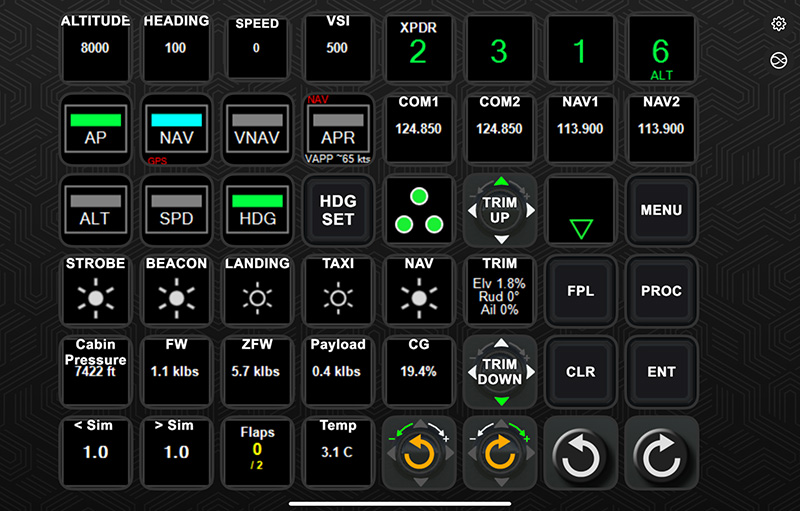Click the FW 1.1 klbs tile

coord(177,372)
